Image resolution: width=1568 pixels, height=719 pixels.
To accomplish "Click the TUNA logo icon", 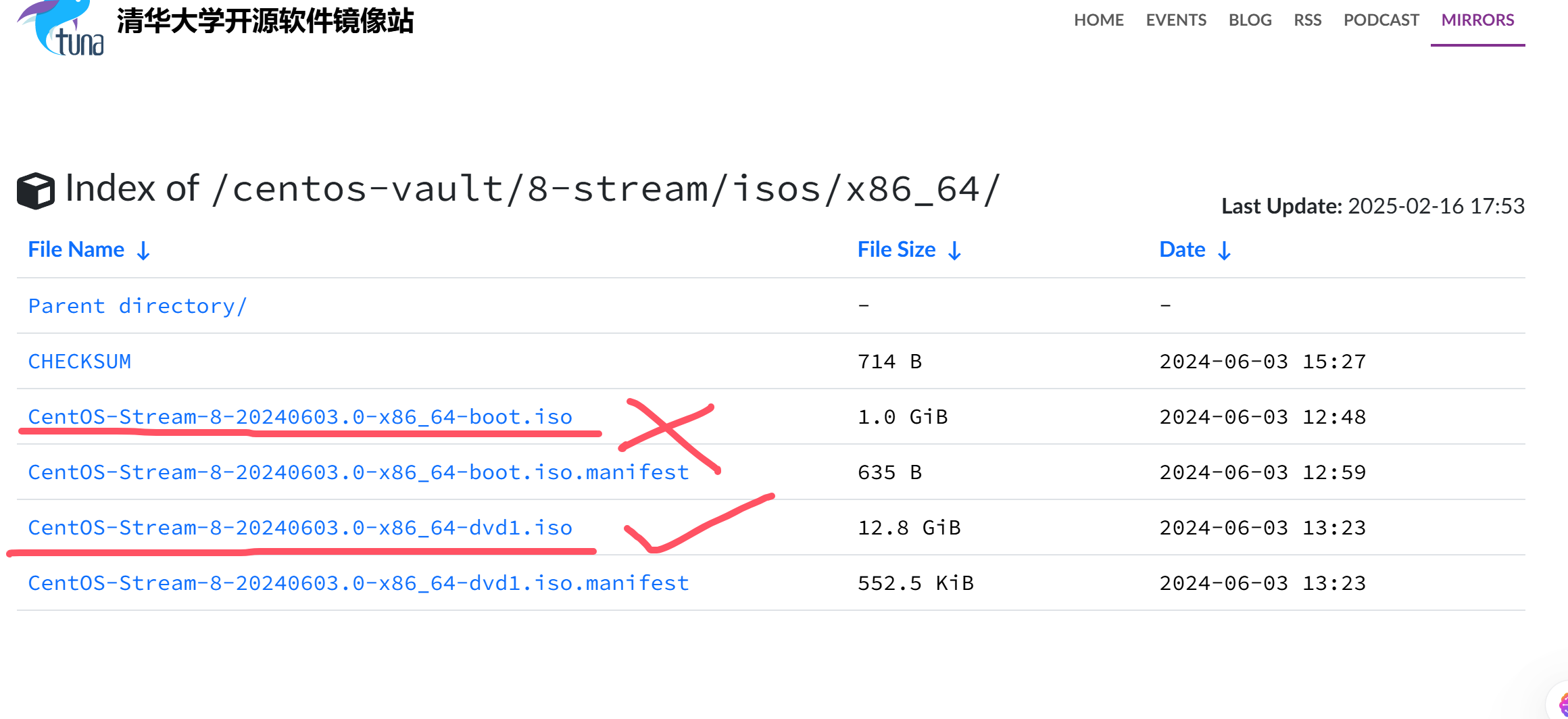I will [61, 28].
